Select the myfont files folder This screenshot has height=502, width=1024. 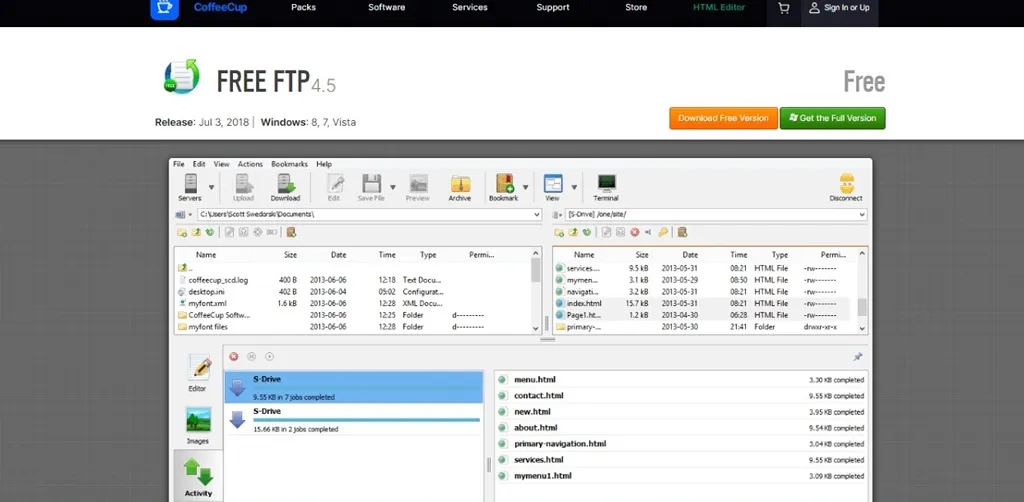(x=208, y=327)
